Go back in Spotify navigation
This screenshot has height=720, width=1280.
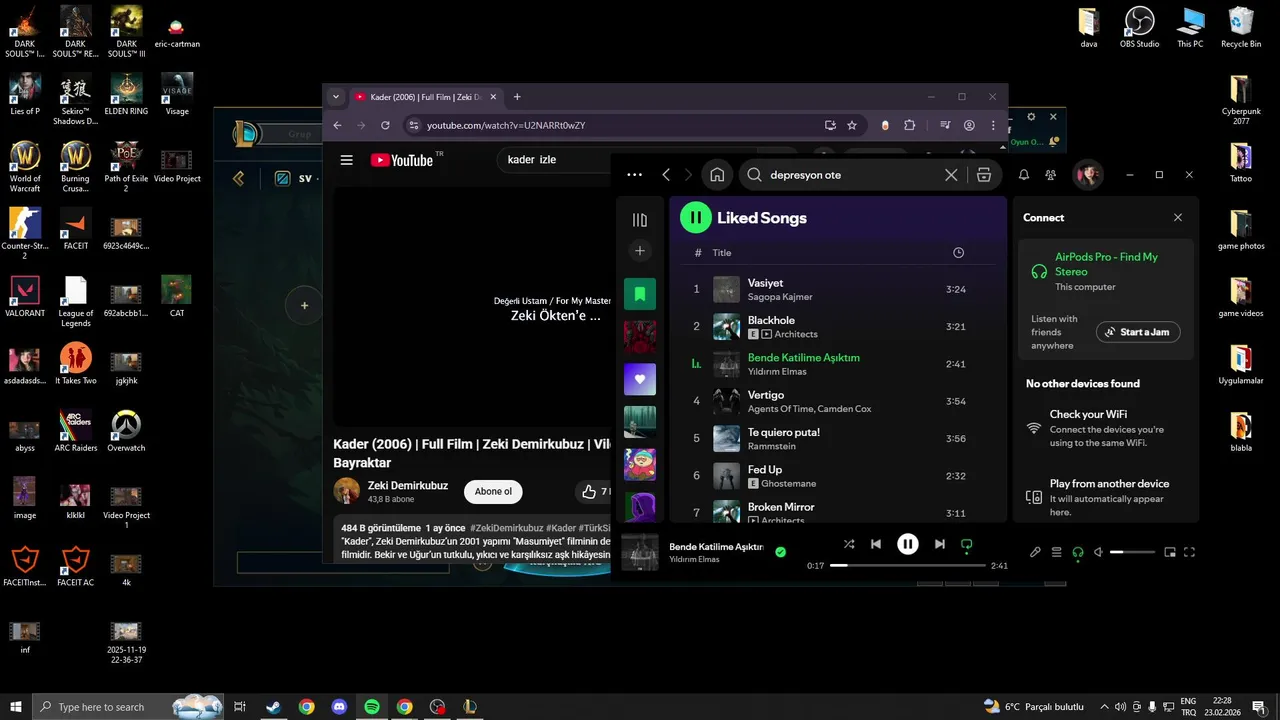666,175
